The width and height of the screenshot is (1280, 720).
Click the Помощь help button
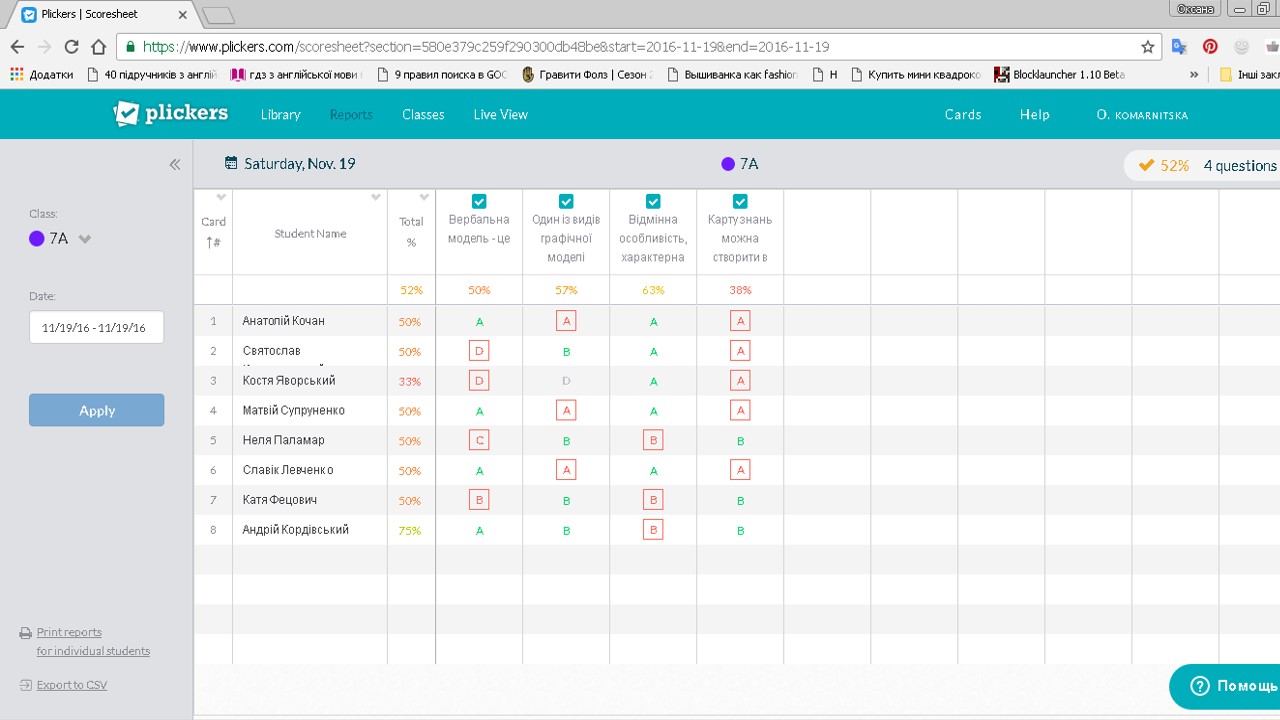[1226, 686]
